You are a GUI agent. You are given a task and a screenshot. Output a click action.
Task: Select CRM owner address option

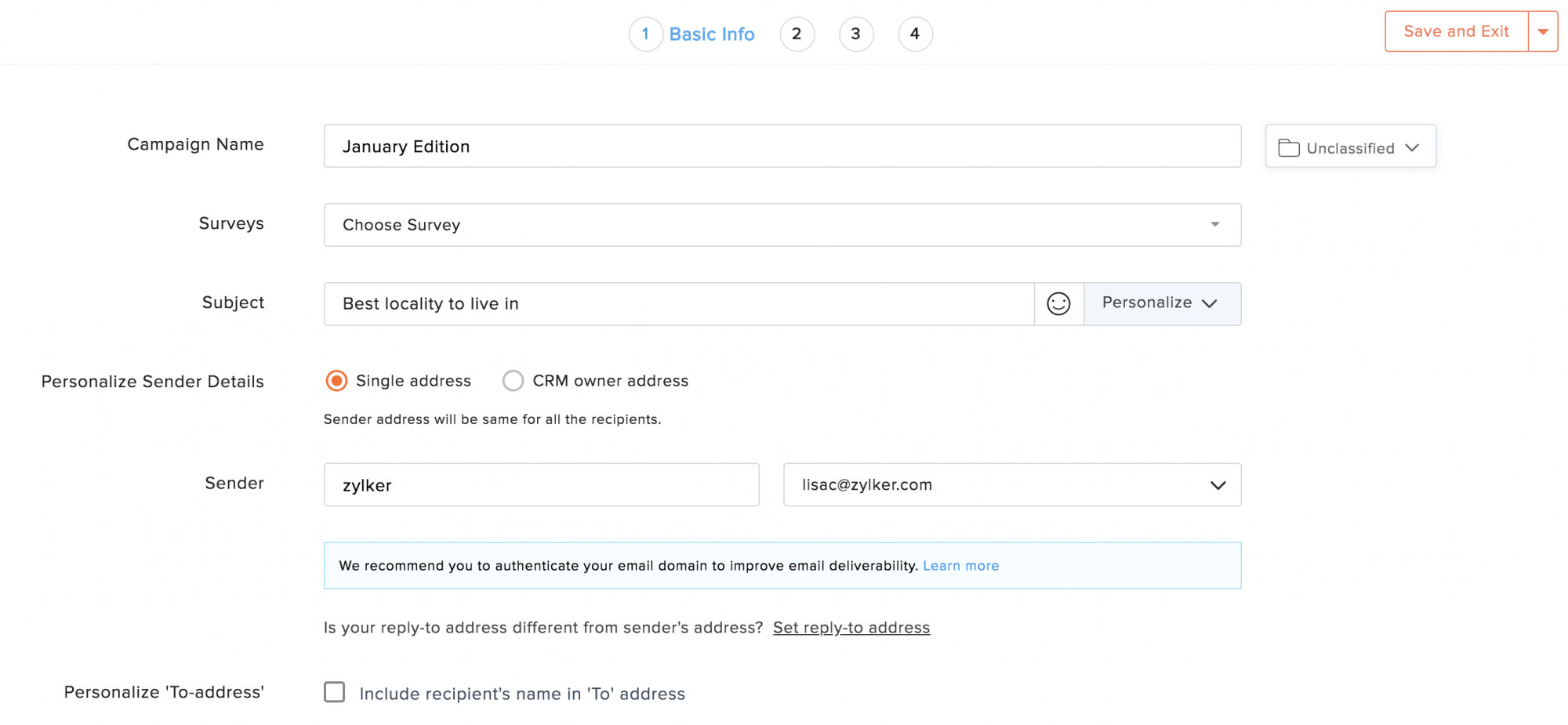[513, 381]
